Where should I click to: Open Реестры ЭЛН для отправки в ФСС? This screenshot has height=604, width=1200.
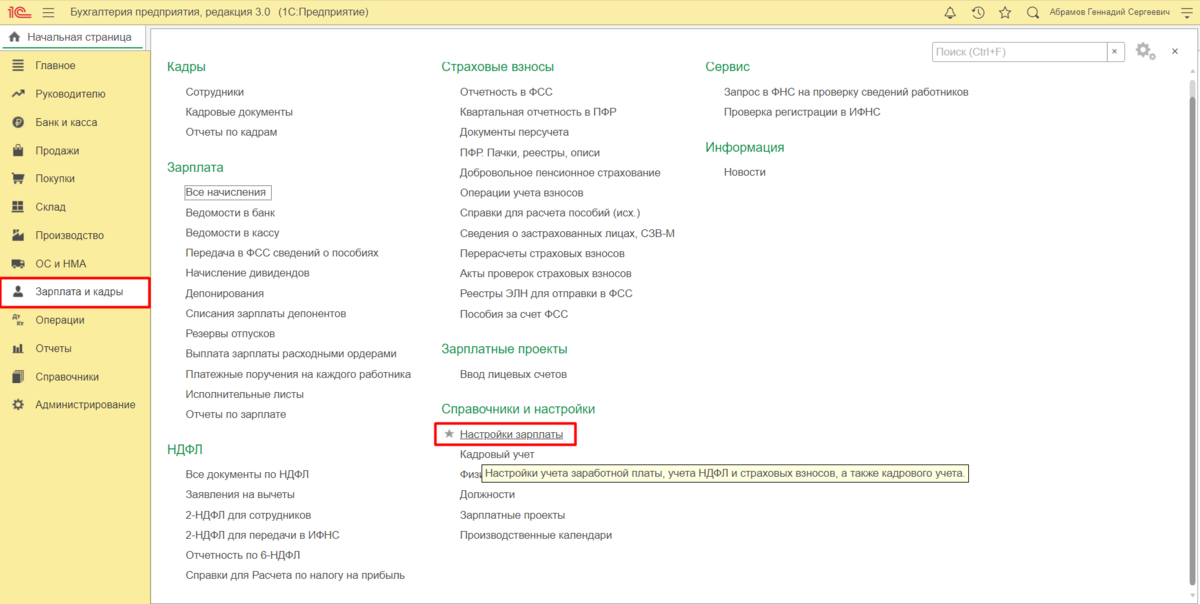point(546,293)
